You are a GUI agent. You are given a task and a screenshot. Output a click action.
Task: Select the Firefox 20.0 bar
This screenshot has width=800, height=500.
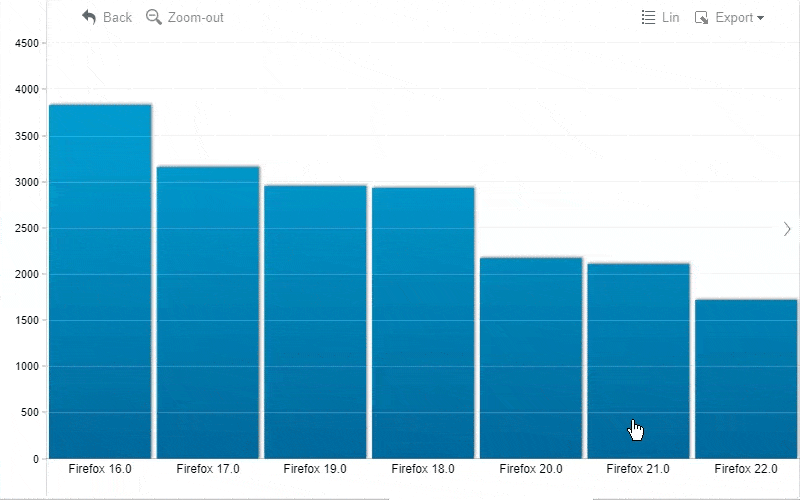click(531, 358)
